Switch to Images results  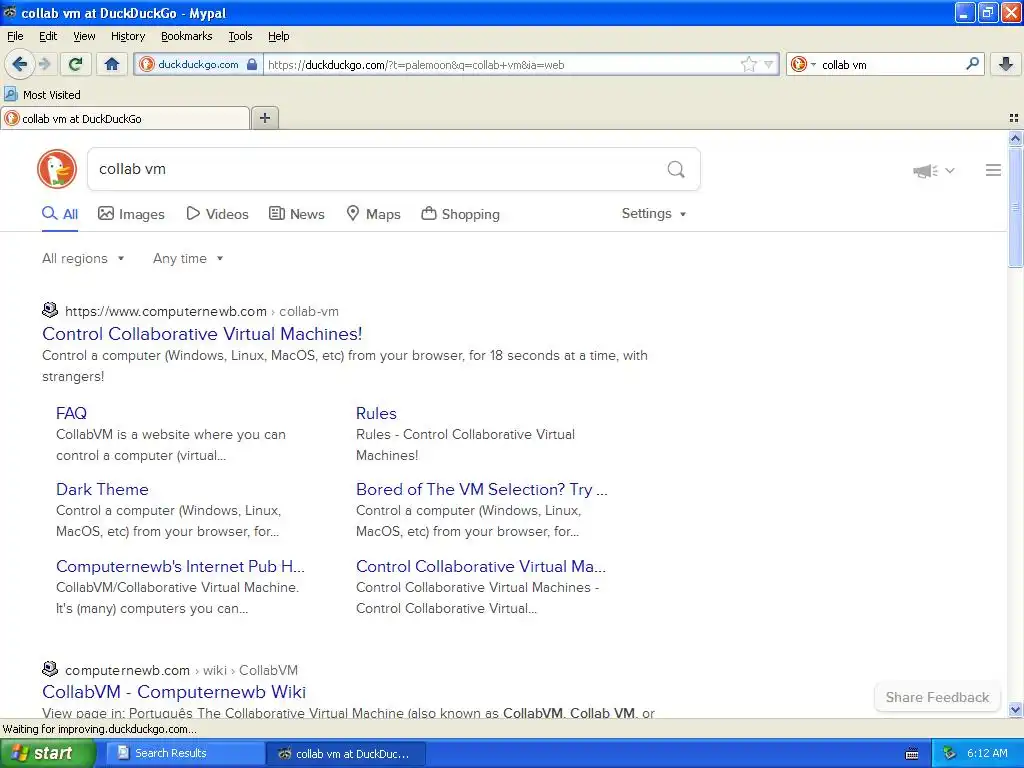coord(131,214)
